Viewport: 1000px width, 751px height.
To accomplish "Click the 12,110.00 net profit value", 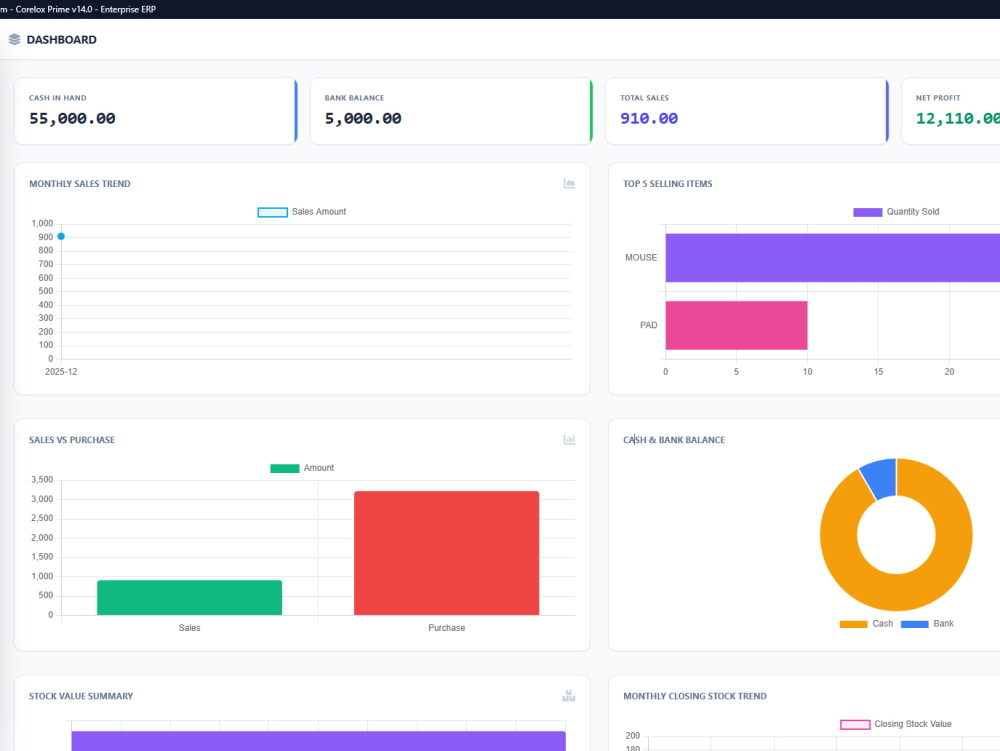I will (958, 119).
